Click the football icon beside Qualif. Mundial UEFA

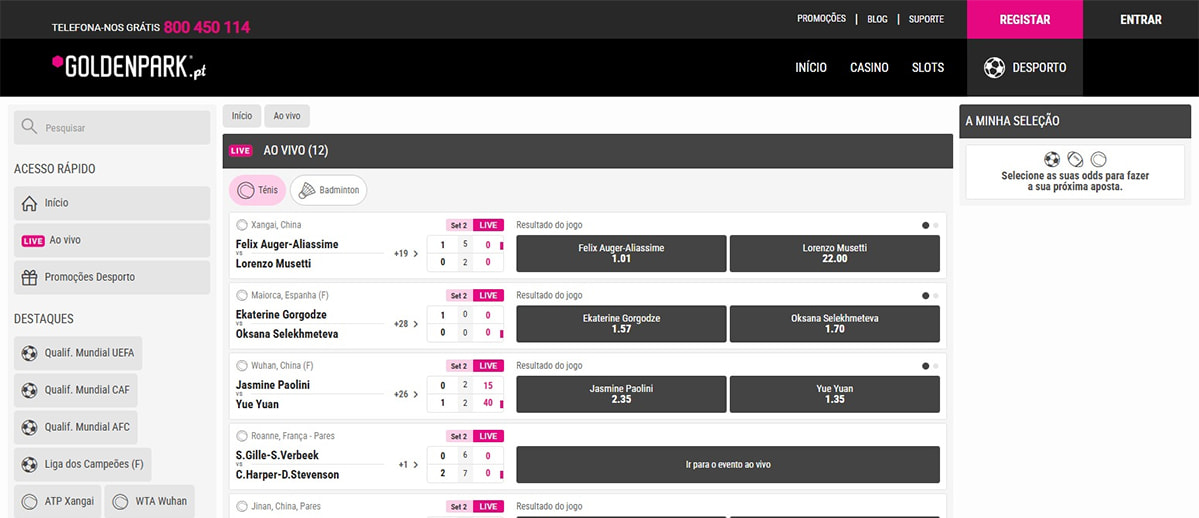tap(29, 353)
